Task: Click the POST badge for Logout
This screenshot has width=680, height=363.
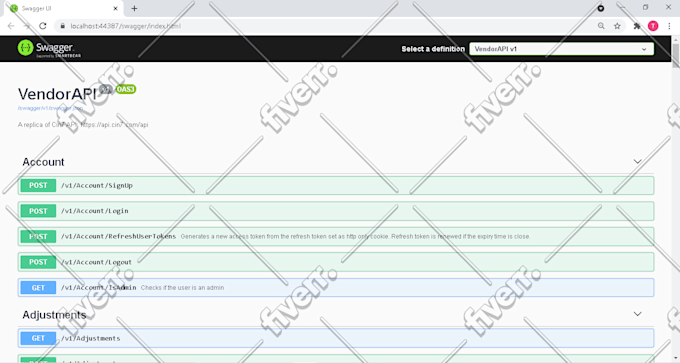Action: [x=38, y=262]
